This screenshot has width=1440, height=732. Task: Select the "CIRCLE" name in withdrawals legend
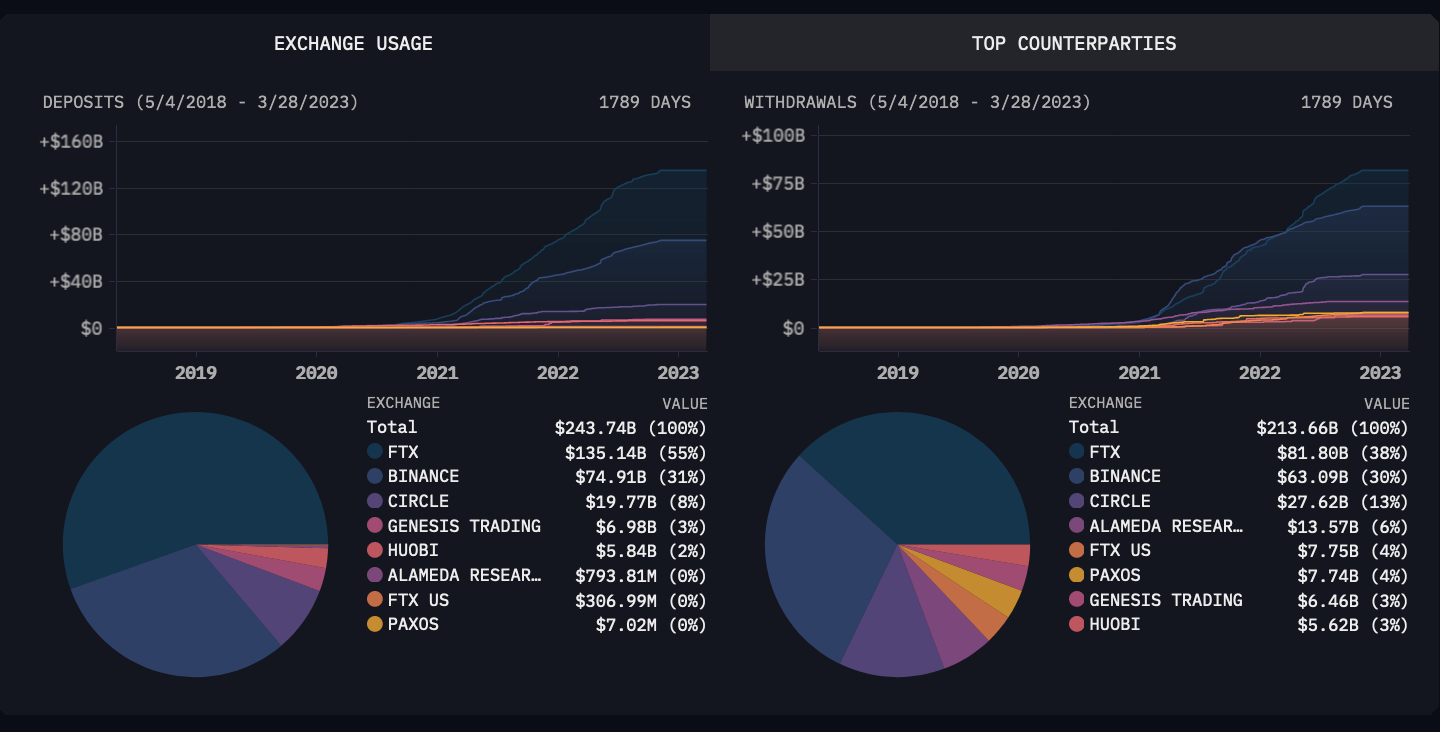click(1120, 501)
